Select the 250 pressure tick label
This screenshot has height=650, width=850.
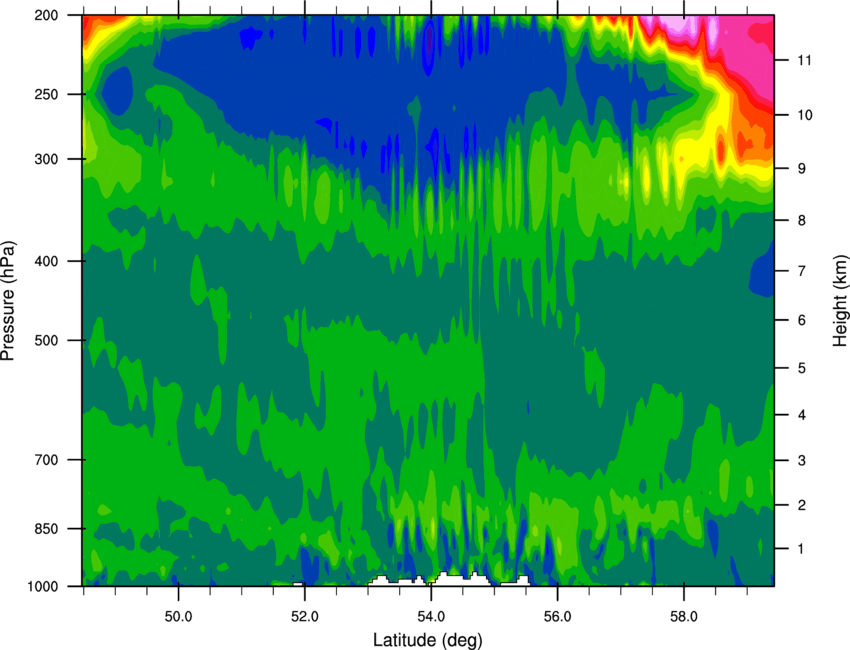tap(46, 94)
